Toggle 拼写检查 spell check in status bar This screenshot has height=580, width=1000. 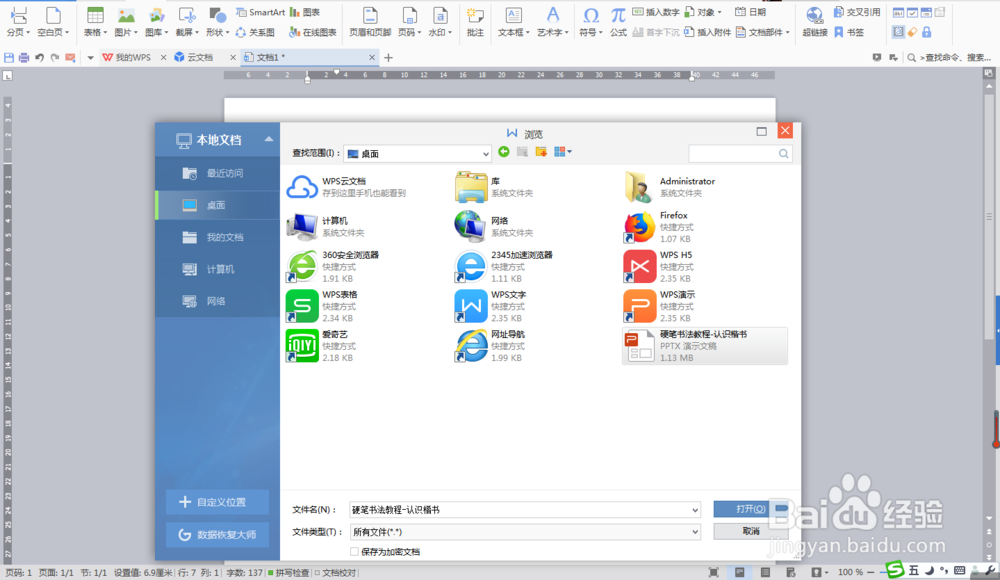click(288, 573)
